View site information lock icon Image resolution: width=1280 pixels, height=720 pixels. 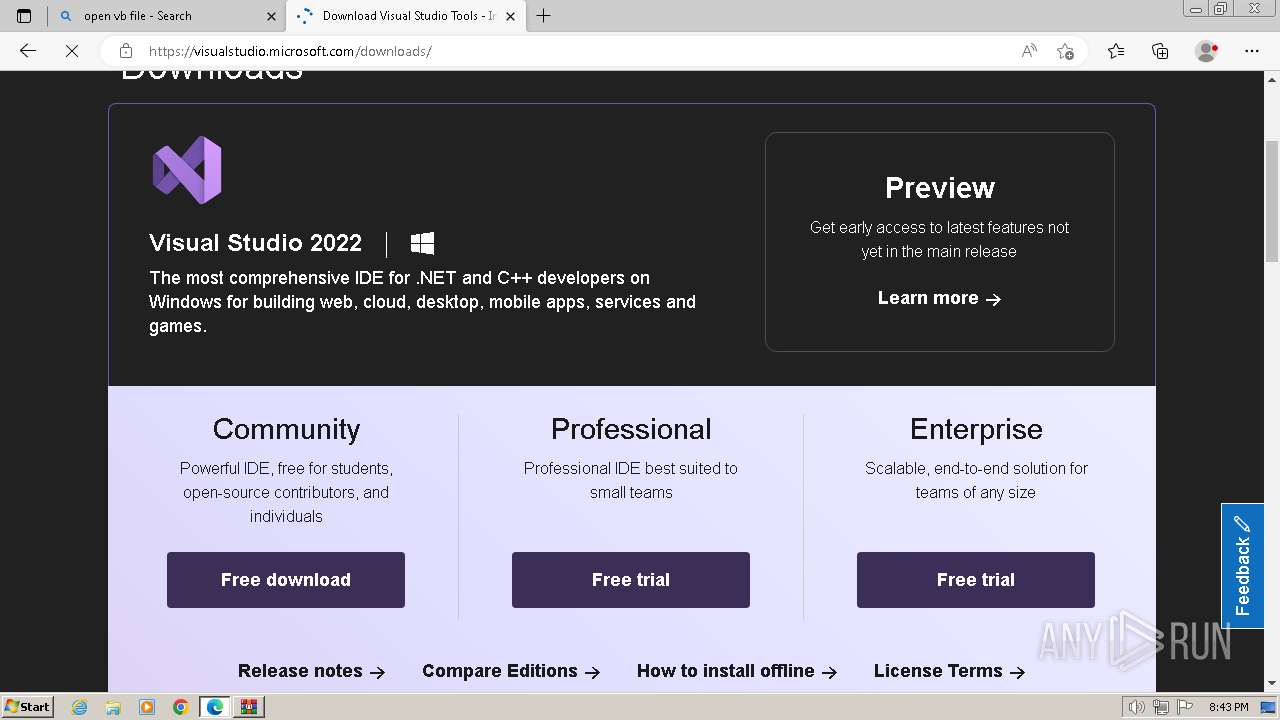click(x=126, y=51)
